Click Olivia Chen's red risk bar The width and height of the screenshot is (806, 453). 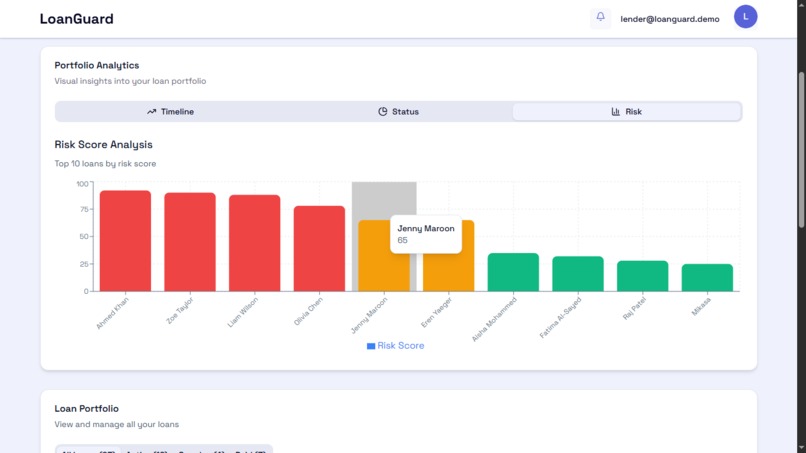click(x=319, y=248)
